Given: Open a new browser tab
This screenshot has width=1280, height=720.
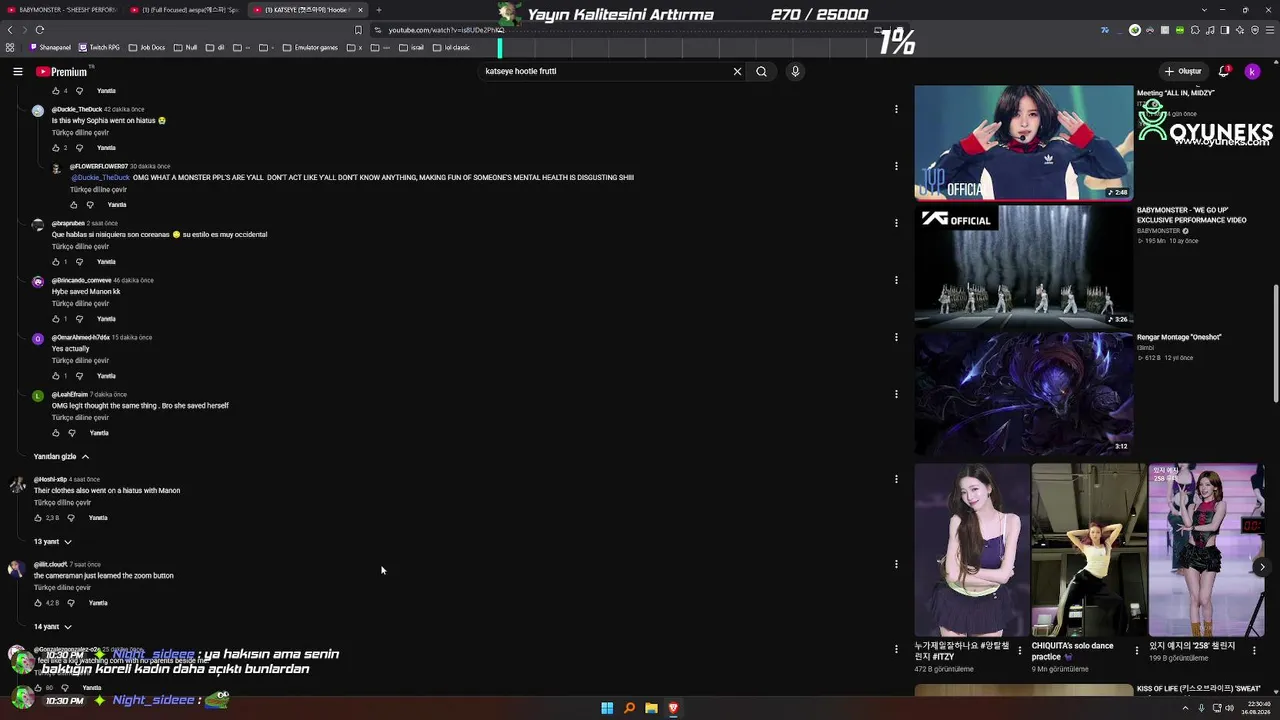Looking at the screenshot, I should coord(379,10).
